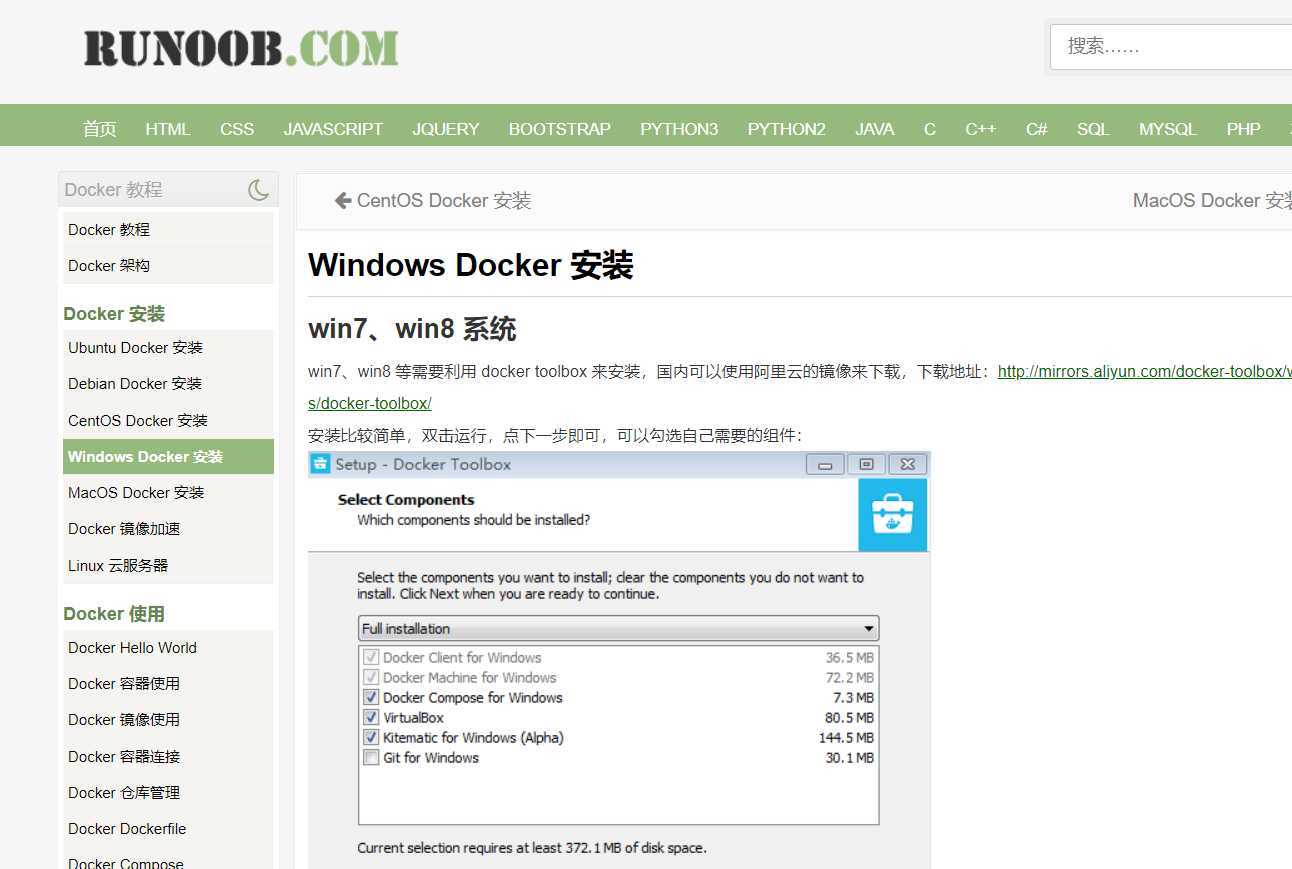Toggle Docker Client for Windows checkbox

point(371,657)
